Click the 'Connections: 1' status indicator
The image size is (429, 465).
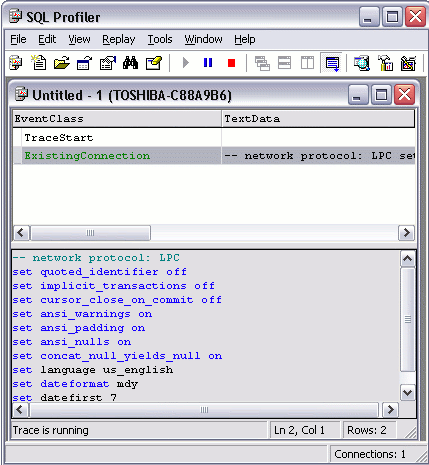coord(370,454)
